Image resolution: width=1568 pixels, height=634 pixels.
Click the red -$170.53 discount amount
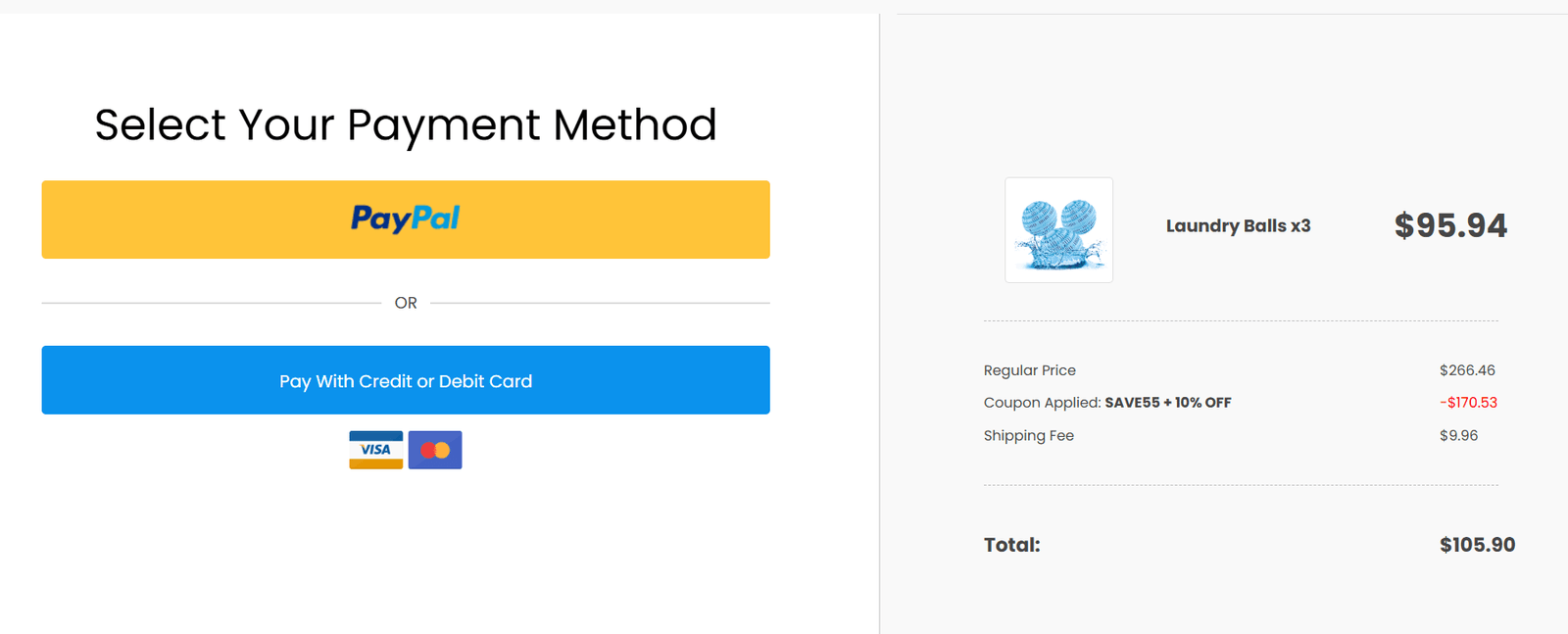[1468, 403]
